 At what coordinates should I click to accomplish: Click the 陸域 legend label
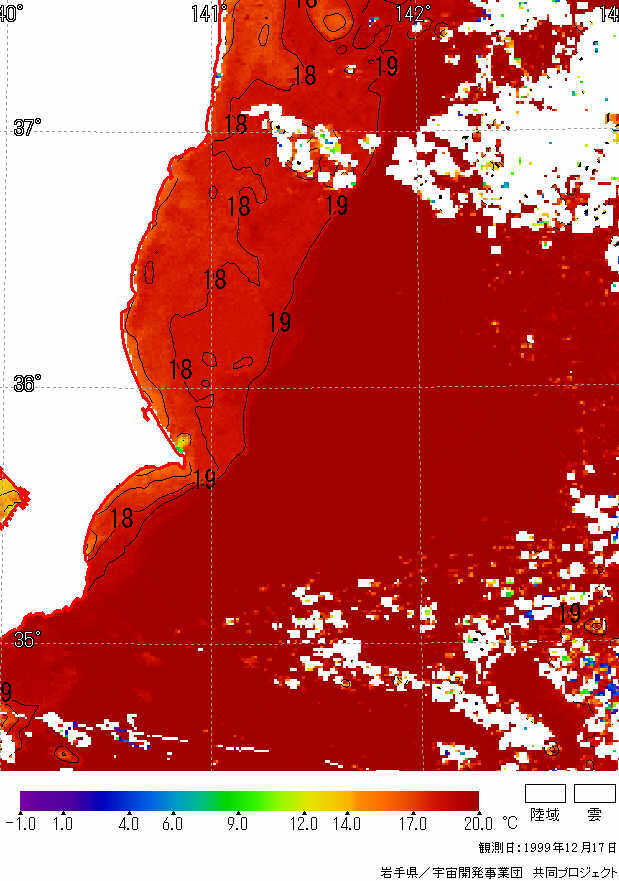click(545, 815)
